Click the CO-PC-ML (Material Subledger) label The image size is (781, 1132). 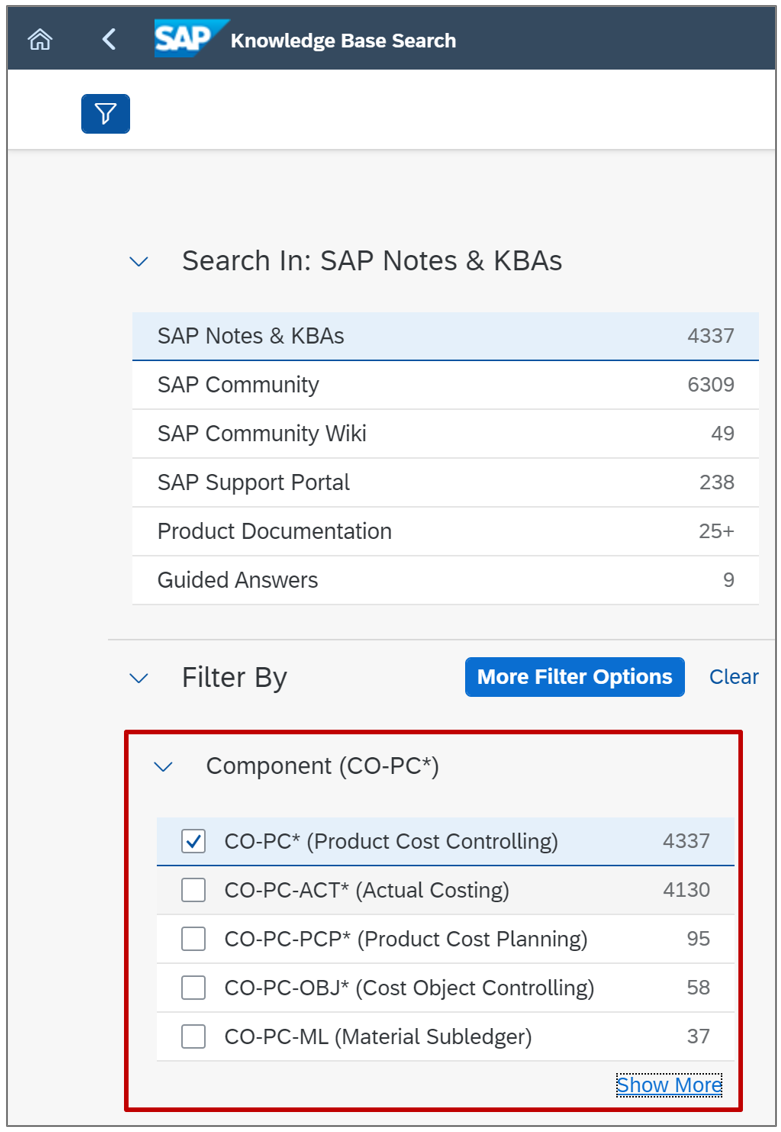tap(378, 1037)
